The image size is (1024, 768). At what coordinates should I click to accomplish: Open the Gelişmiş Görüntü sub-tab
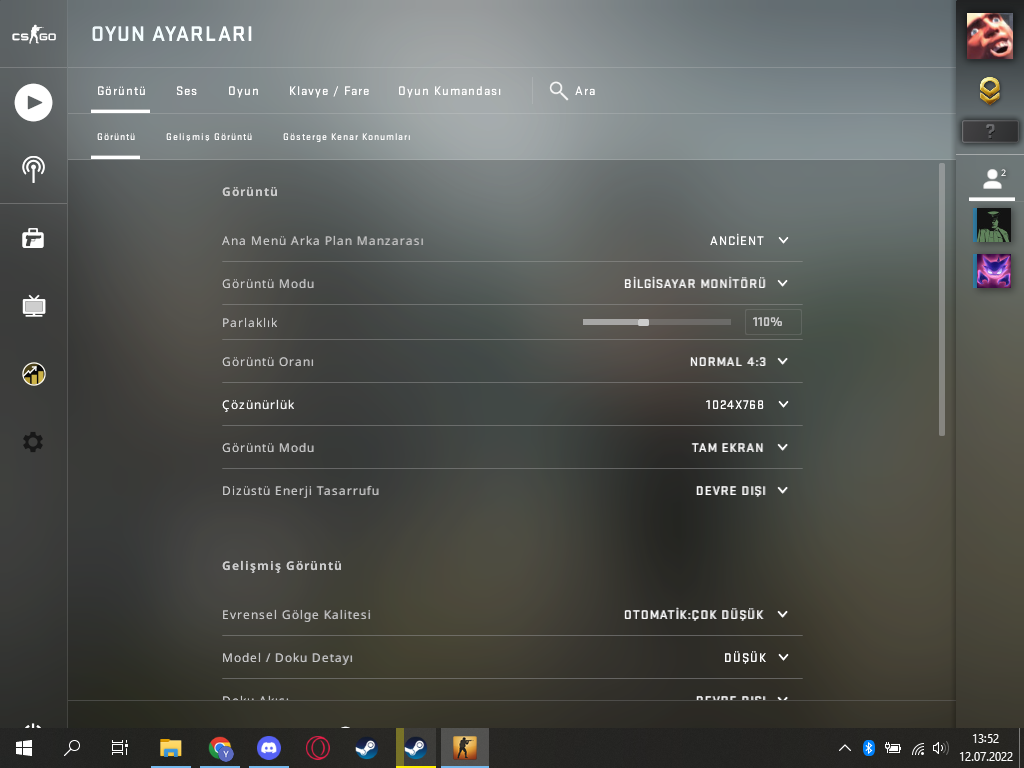(209, 136)
